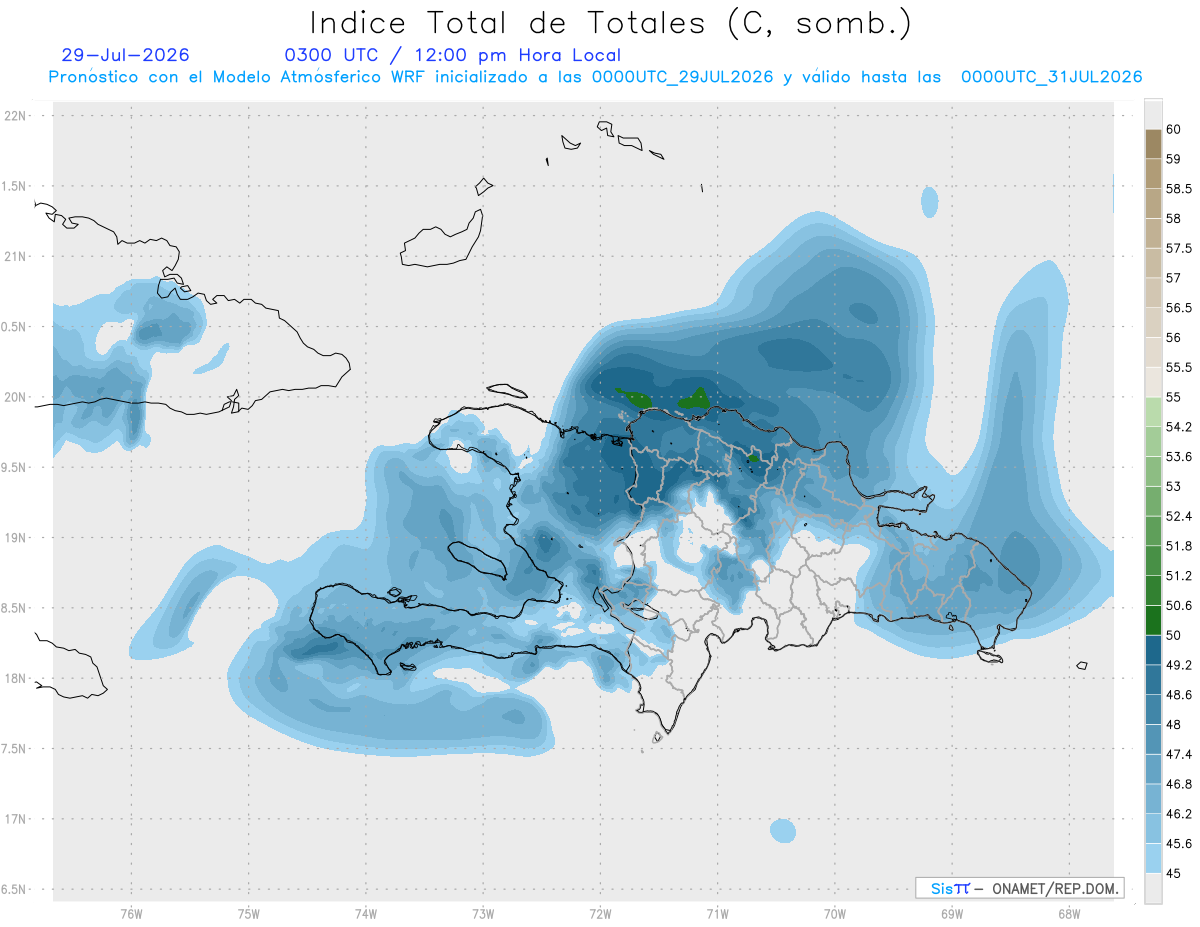Click the legend swatch between 55 and 55.5
Screen dimensions: 1200x927
[1153, 382]
